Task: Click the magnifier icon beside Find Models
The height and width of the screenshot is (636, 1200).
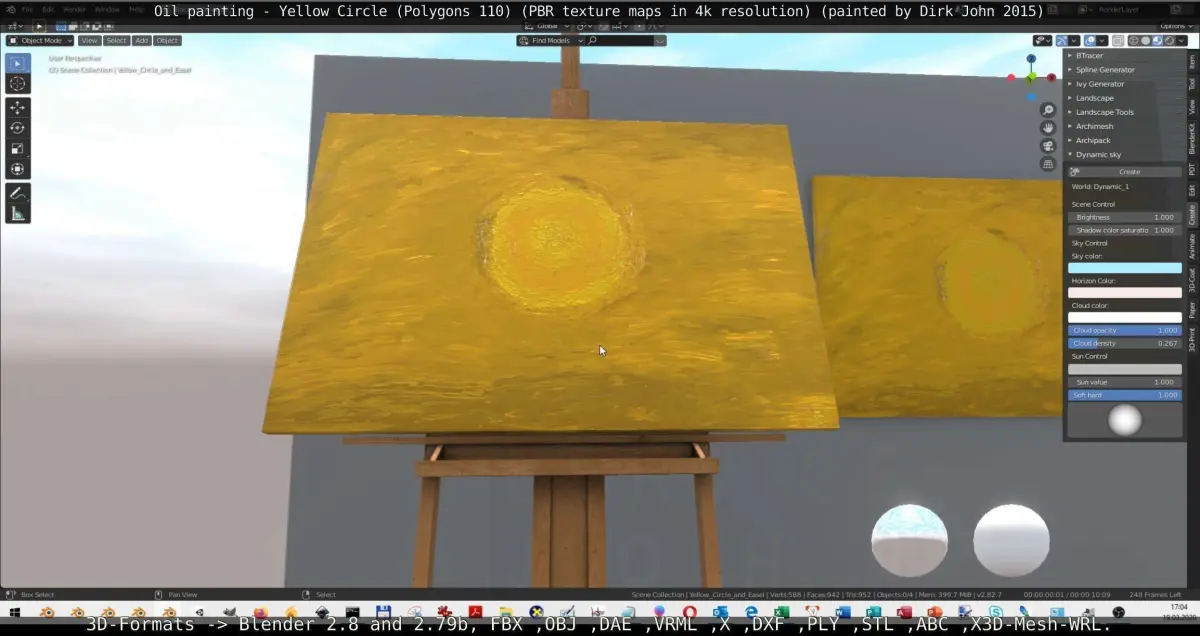Action: pos(593,41)
